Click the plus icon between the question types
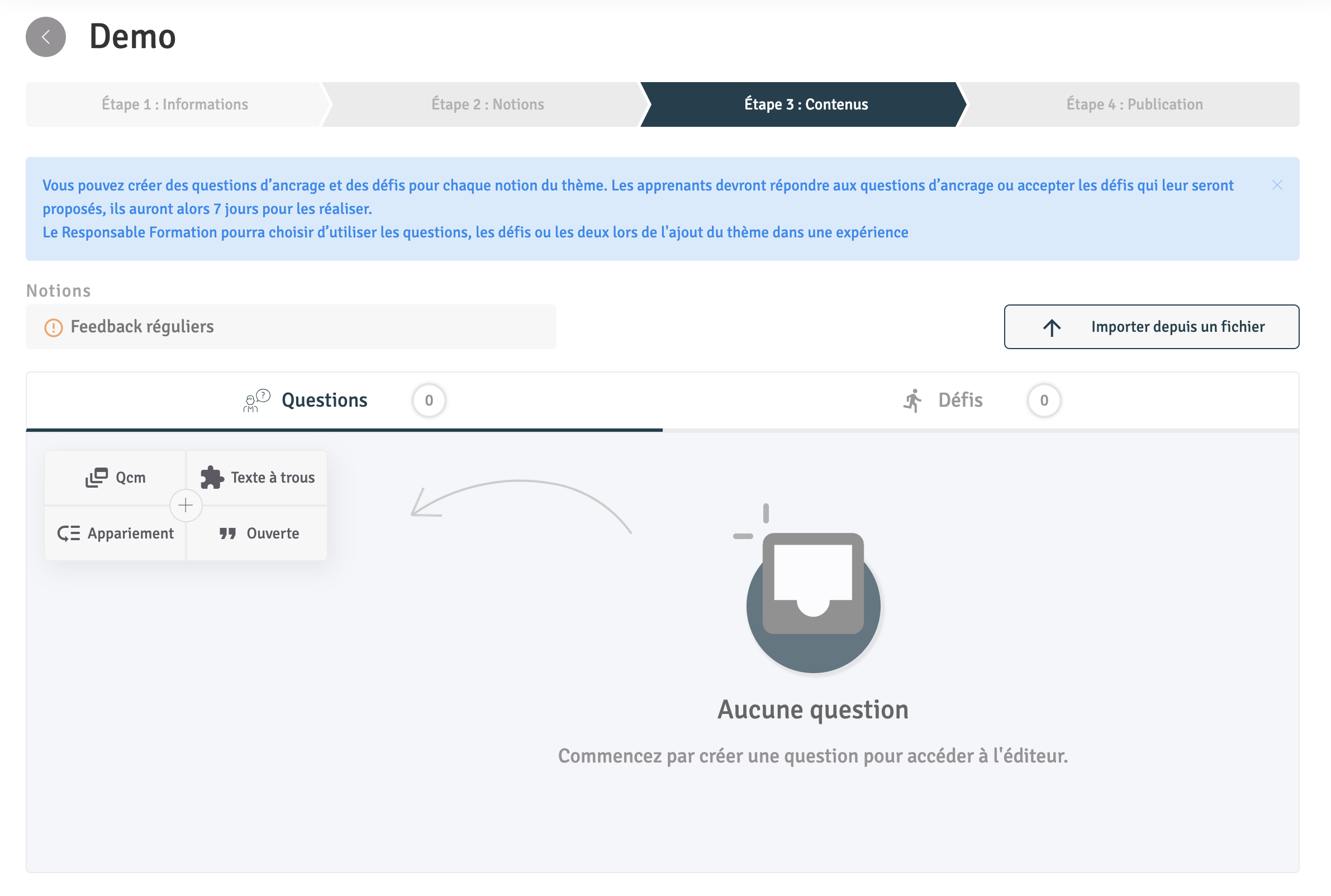 [x=186, y=505]
